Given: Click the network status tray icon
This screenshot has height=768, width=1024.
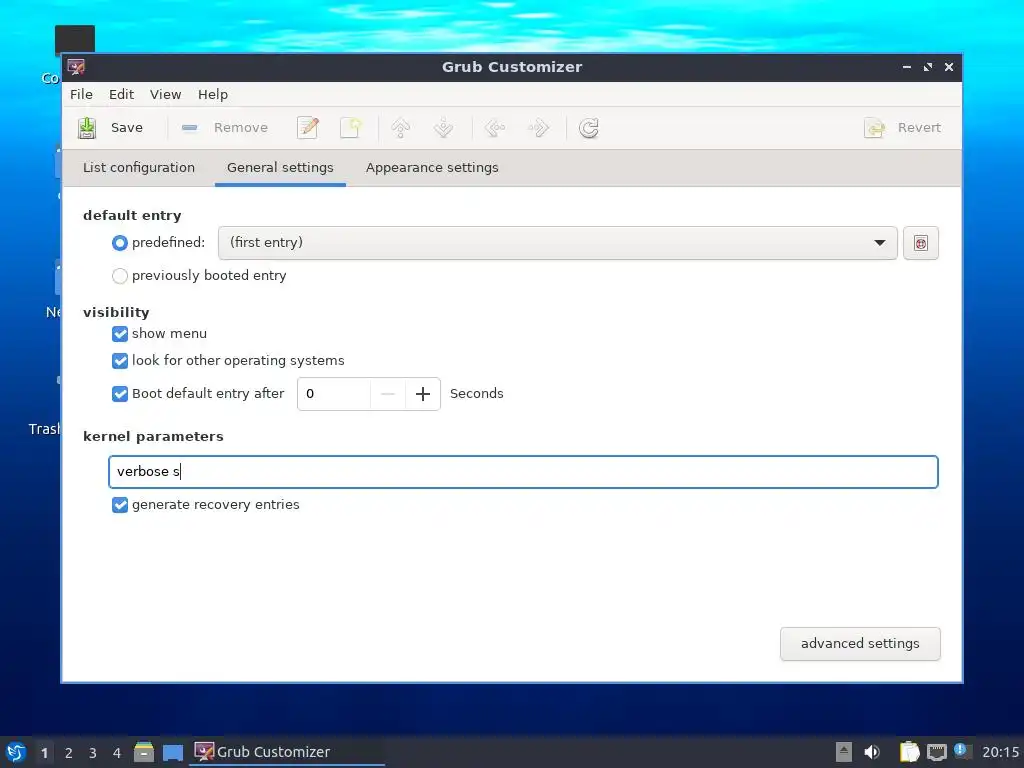Looking at the screenshot, I should [x=936, y=752].
